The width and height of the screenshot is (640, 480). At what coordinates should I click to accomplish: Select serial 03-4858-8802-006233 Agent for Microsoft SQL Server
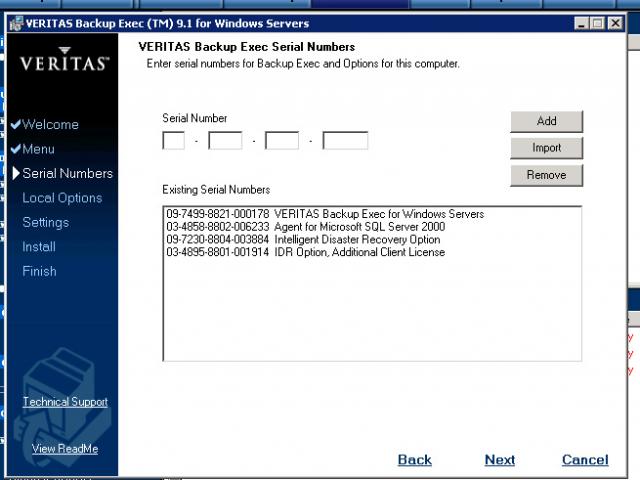(x=305, y=227)
